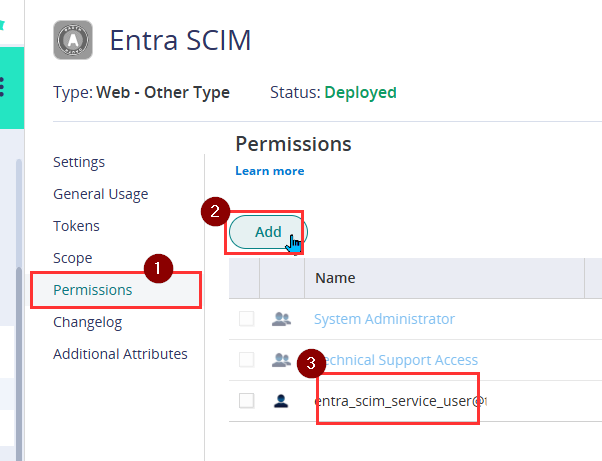Click the Deployed status text
Screen dimensions: 602x461
(361, 93)
